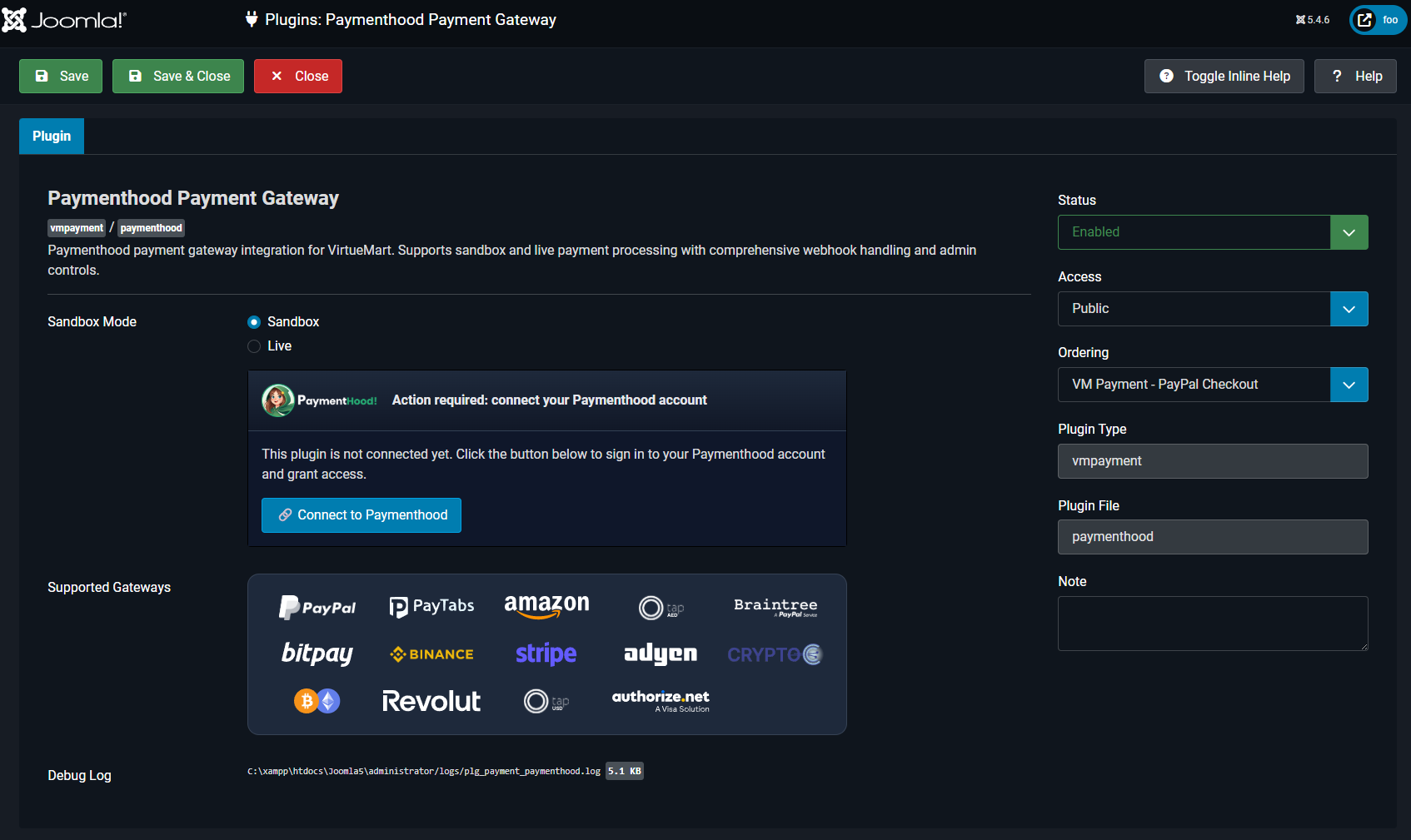Click the Action required heading text
Image resolution: width=1411 pixels, height=840 pixels.
(550, 400)
